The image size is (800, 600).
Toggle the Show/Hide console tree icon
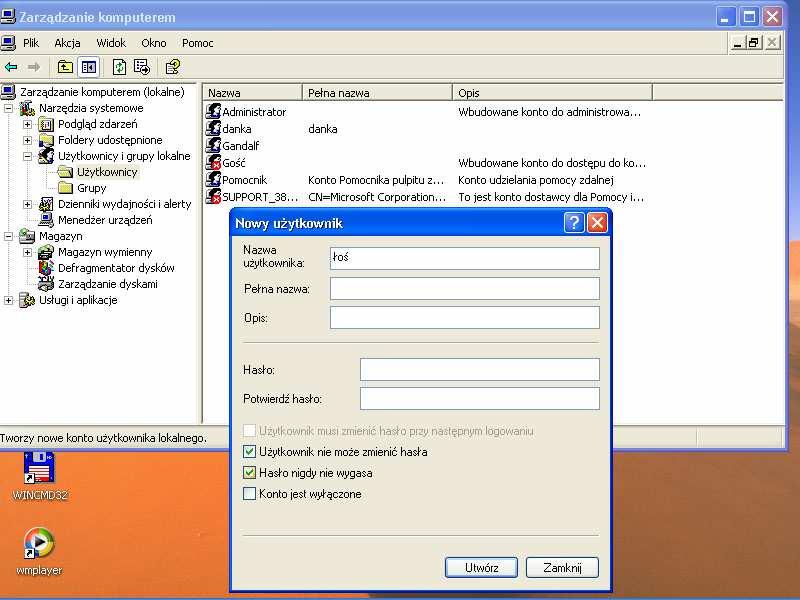(x=89, y=67)
